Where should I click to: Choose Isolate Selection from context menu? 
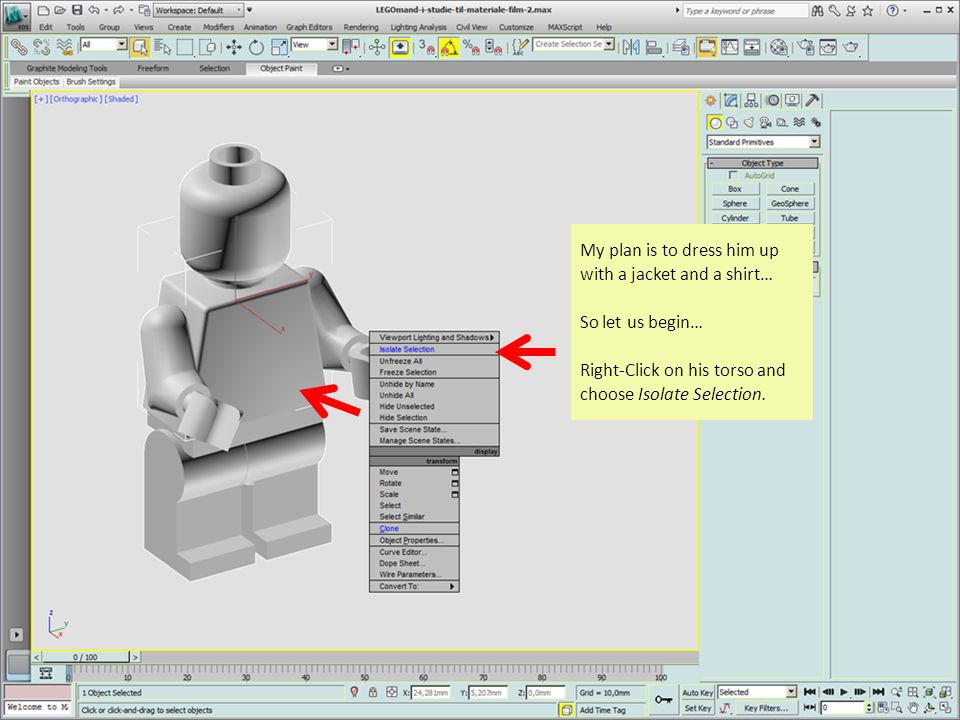coord(434,350)
